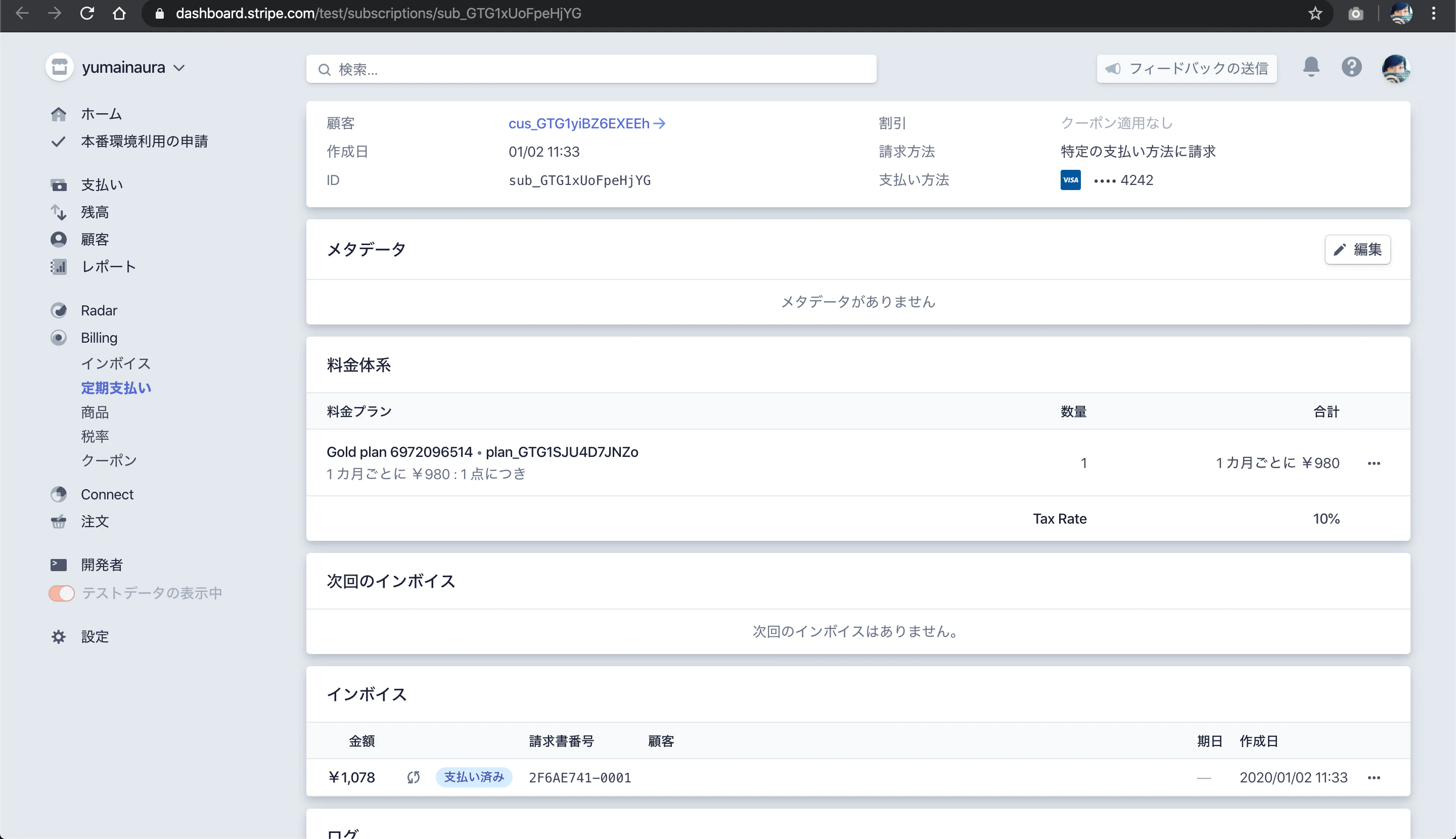Viewport: 1456px width, 839px height.
Task: Click the notifications bell icon
Action: coord(1311,67)
